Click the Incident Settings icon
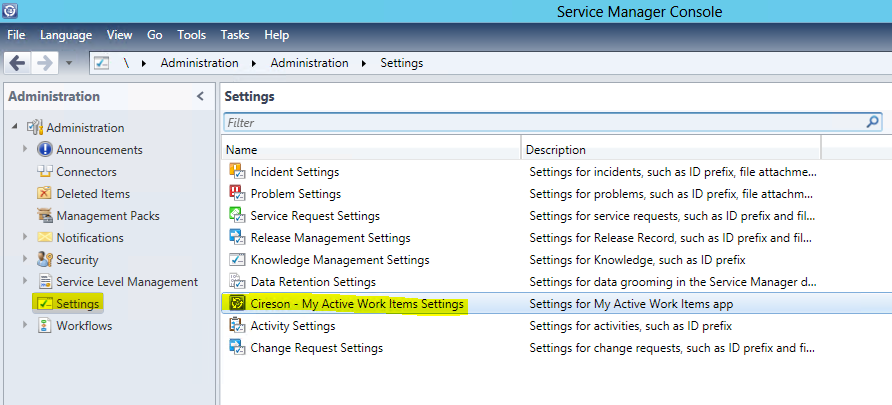The height and width of the screenshot is (405, 892). (237, 172)
